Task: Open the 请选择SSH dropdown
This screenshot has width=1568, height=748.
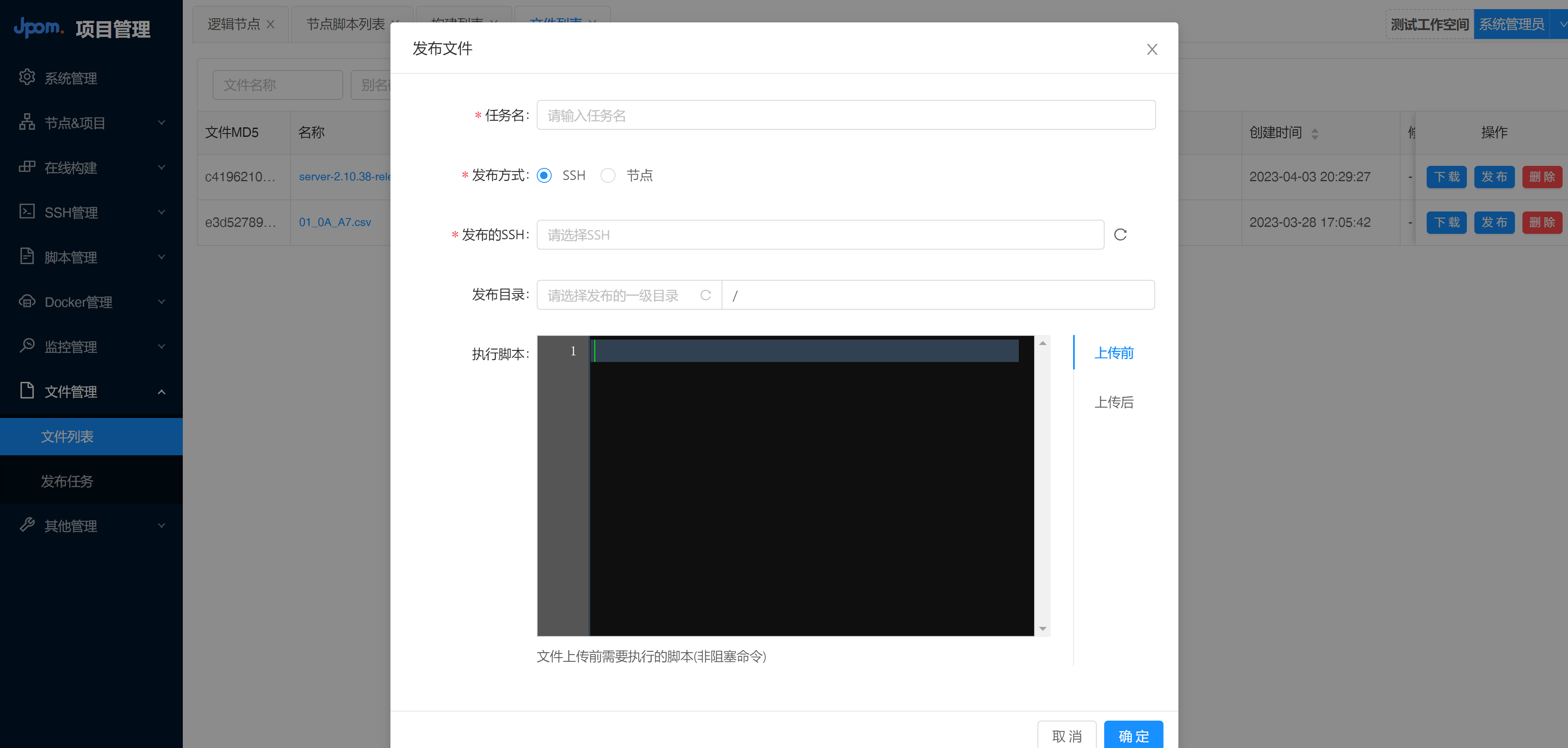Action: (x=819, y=235)
